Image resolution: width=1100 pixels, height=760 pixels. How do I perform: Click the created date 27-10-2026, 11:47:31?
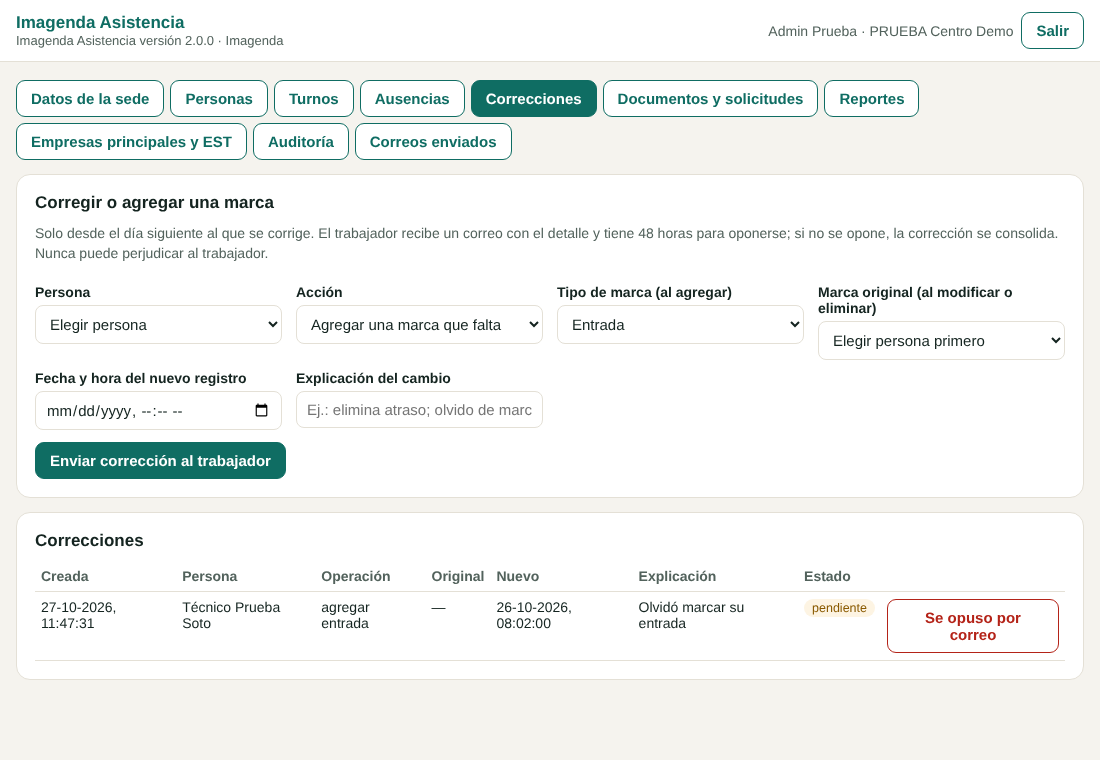[x=79, y=615]
